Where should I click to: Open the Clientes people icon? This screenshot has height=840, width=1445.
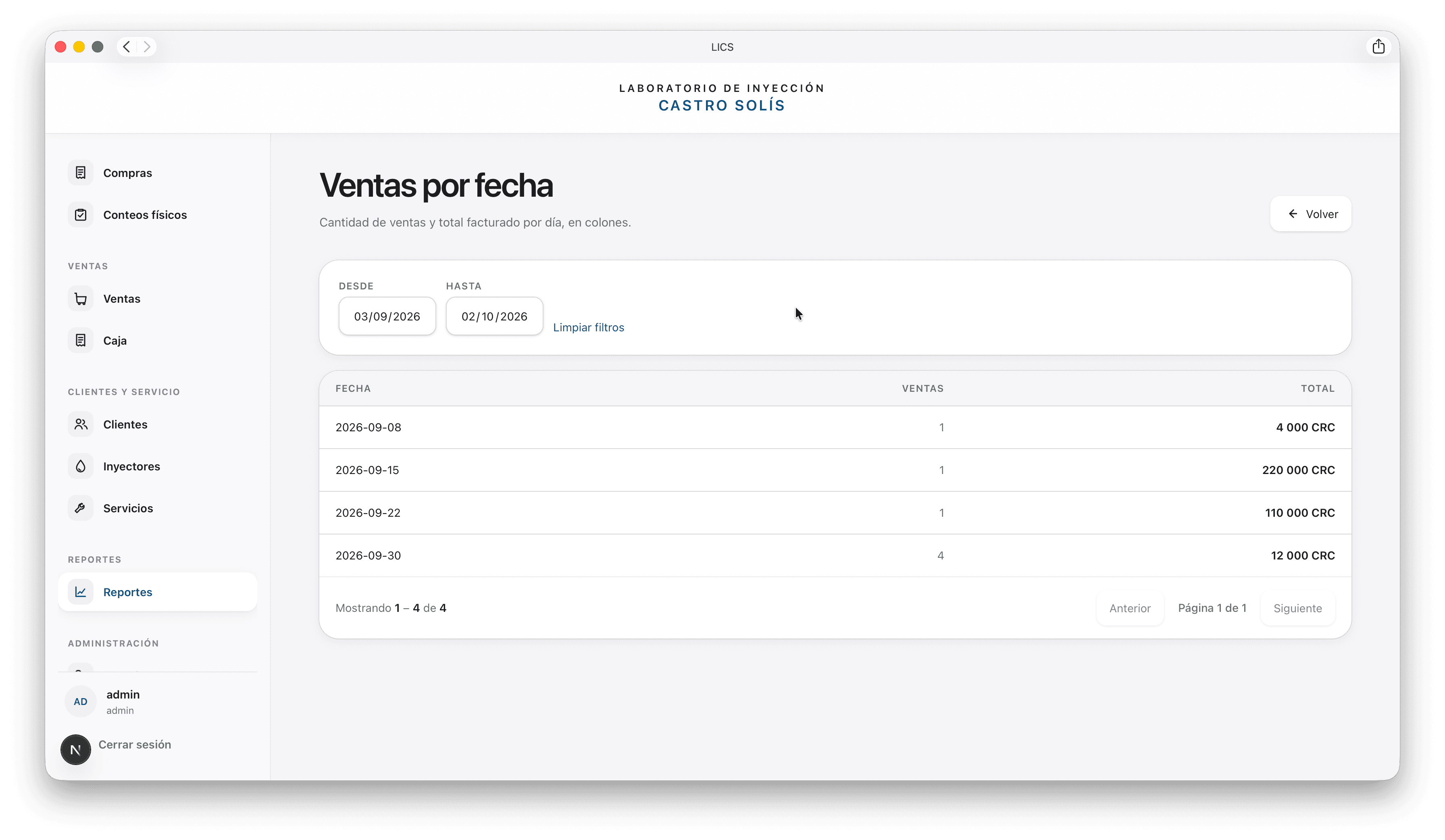coord(80,424)
